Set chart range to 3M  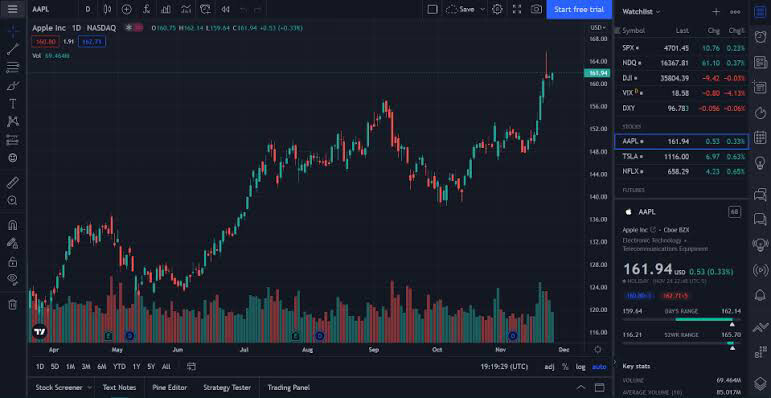click(x=86, y=367)
